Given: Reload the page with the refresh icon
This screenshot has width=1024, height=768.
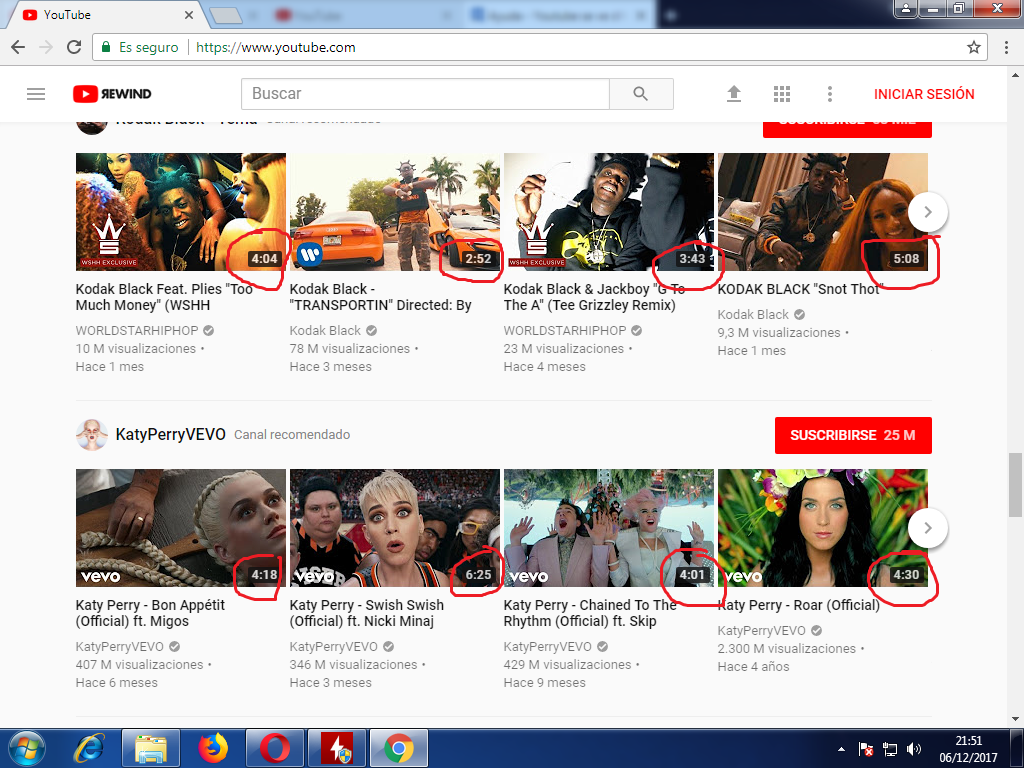Looking at the screenshot, I should [74, 47].
